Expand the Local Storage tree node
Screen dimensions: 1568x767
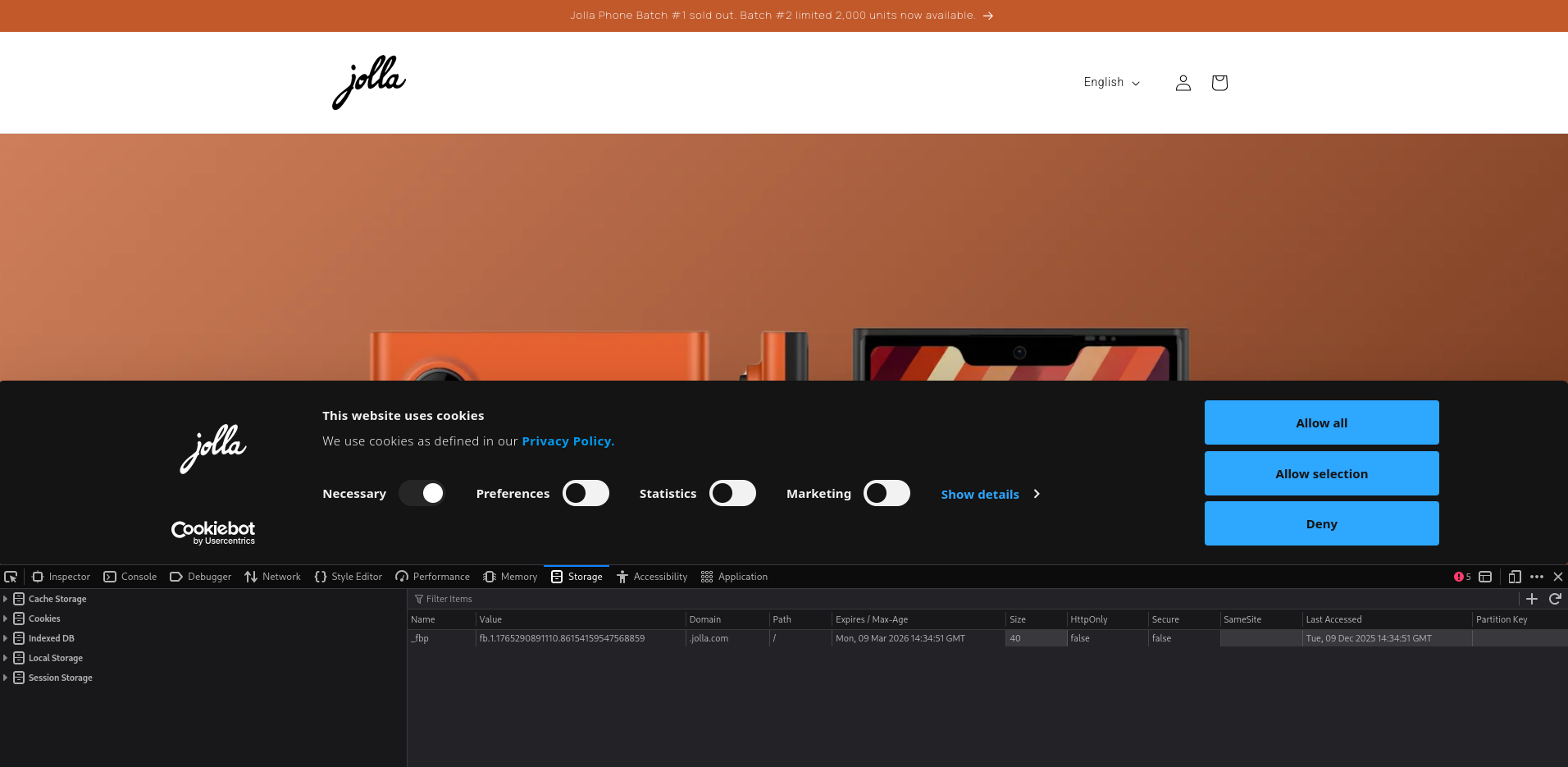pos(6,658)
